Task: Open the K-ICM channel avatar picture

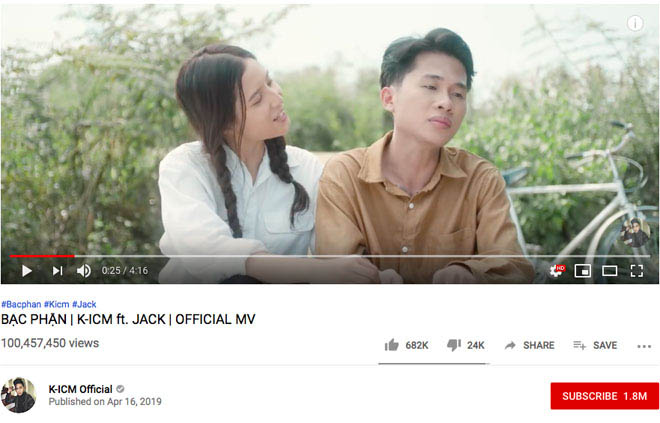Action: pos(18,395)
